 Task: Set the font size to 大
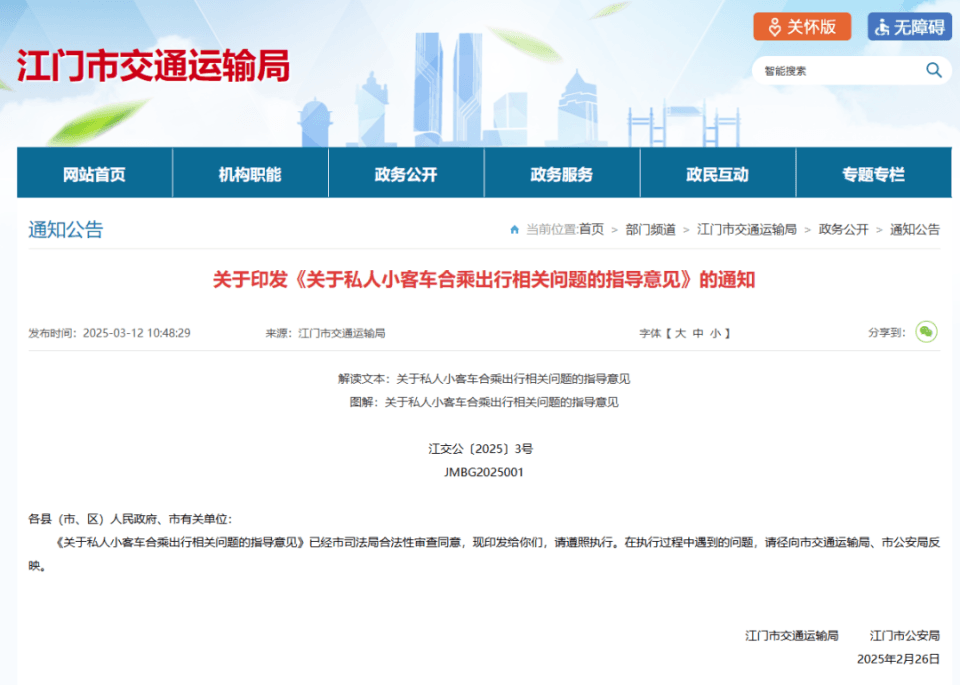pos(680,334)
